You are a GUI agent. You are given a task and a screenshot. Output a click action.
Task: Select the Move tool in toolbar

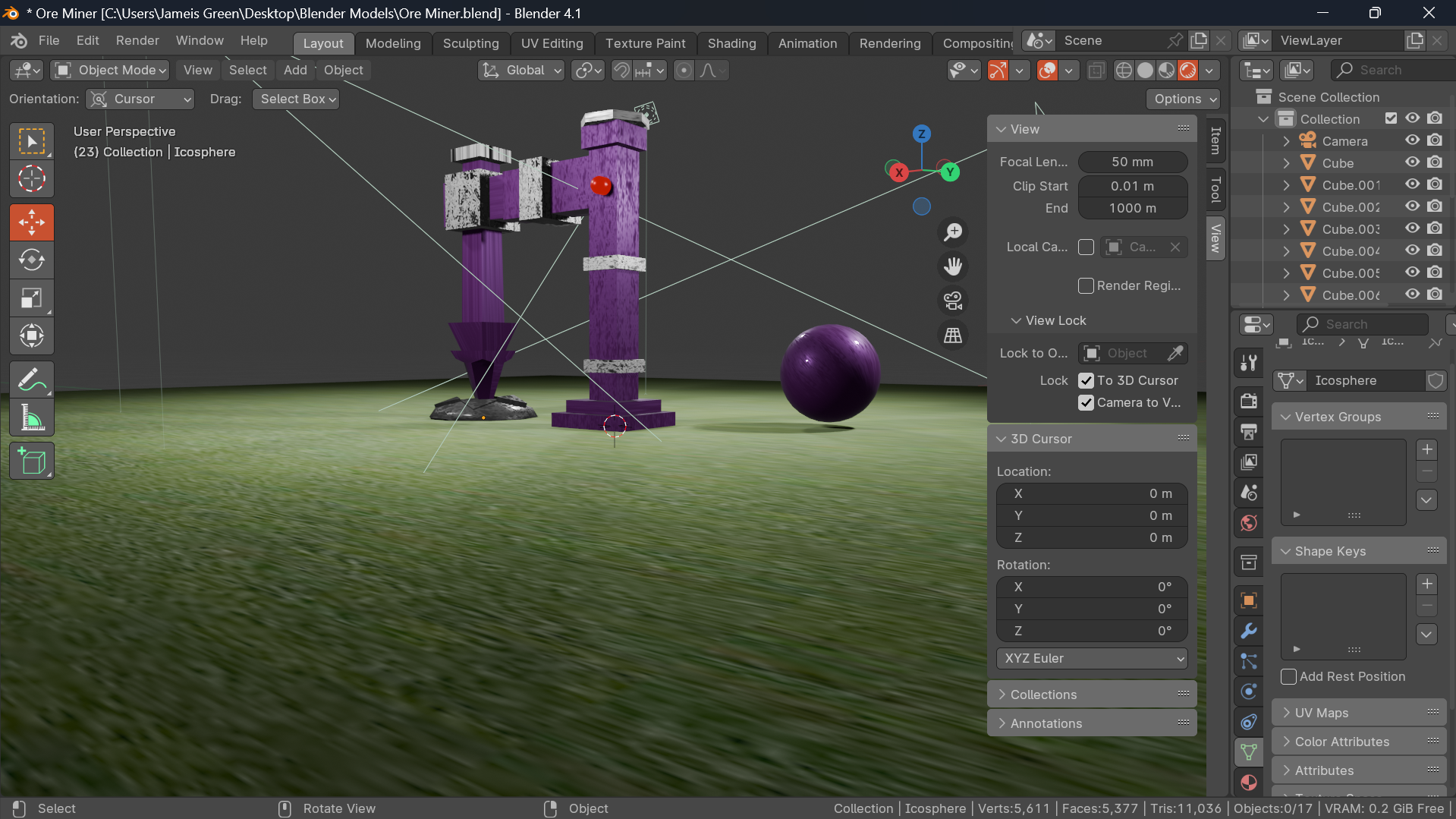coord(32,222)
